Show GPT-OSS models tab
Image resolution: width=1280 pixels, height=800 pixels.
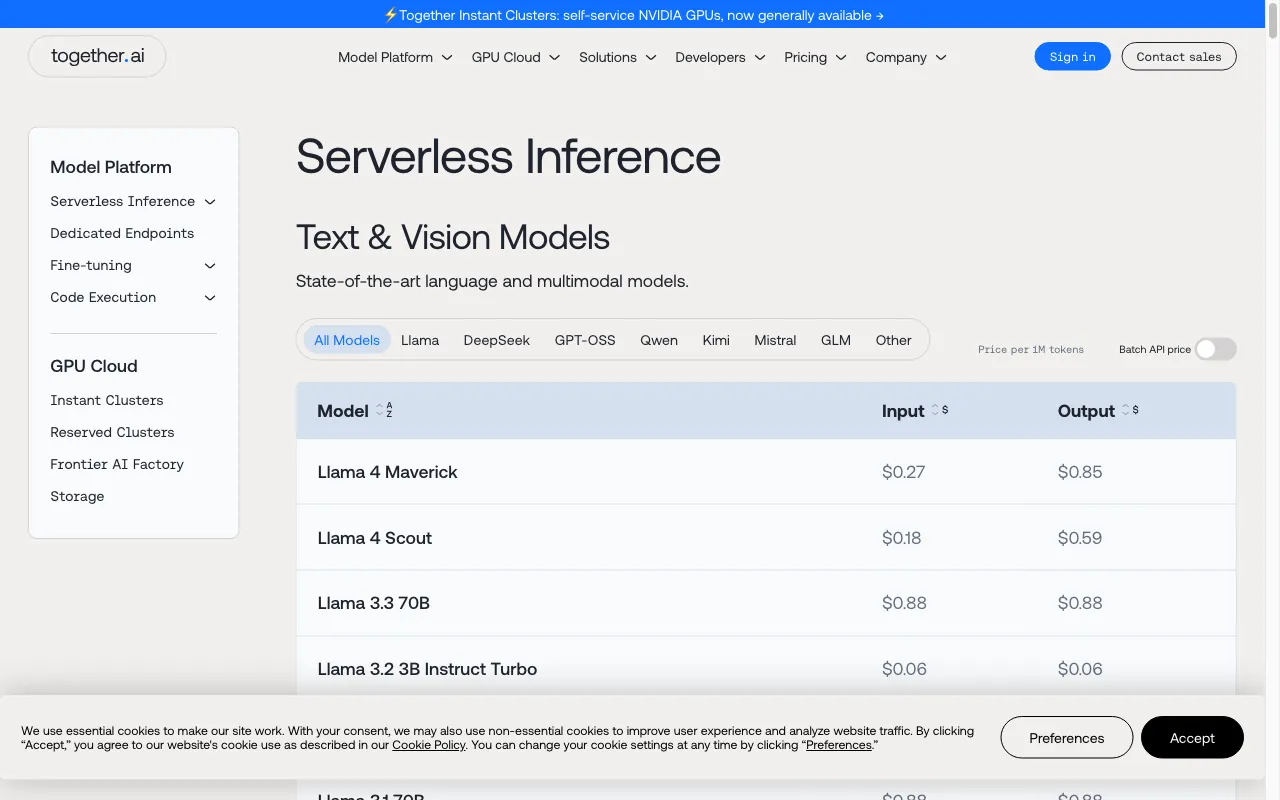pos(585,340)
